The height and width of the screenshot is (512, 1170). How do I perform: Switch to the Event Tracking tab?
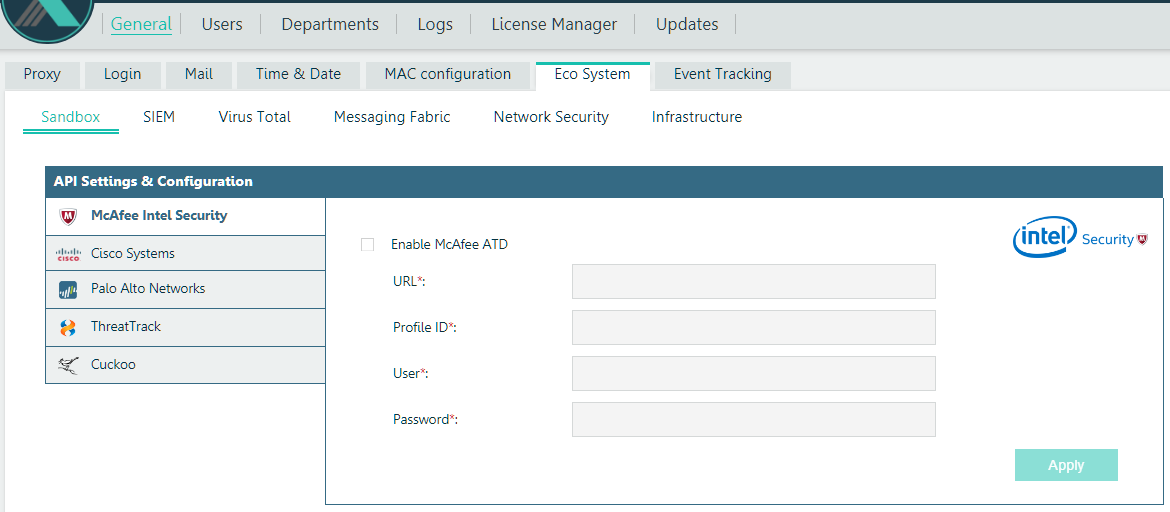coord(722,74)
